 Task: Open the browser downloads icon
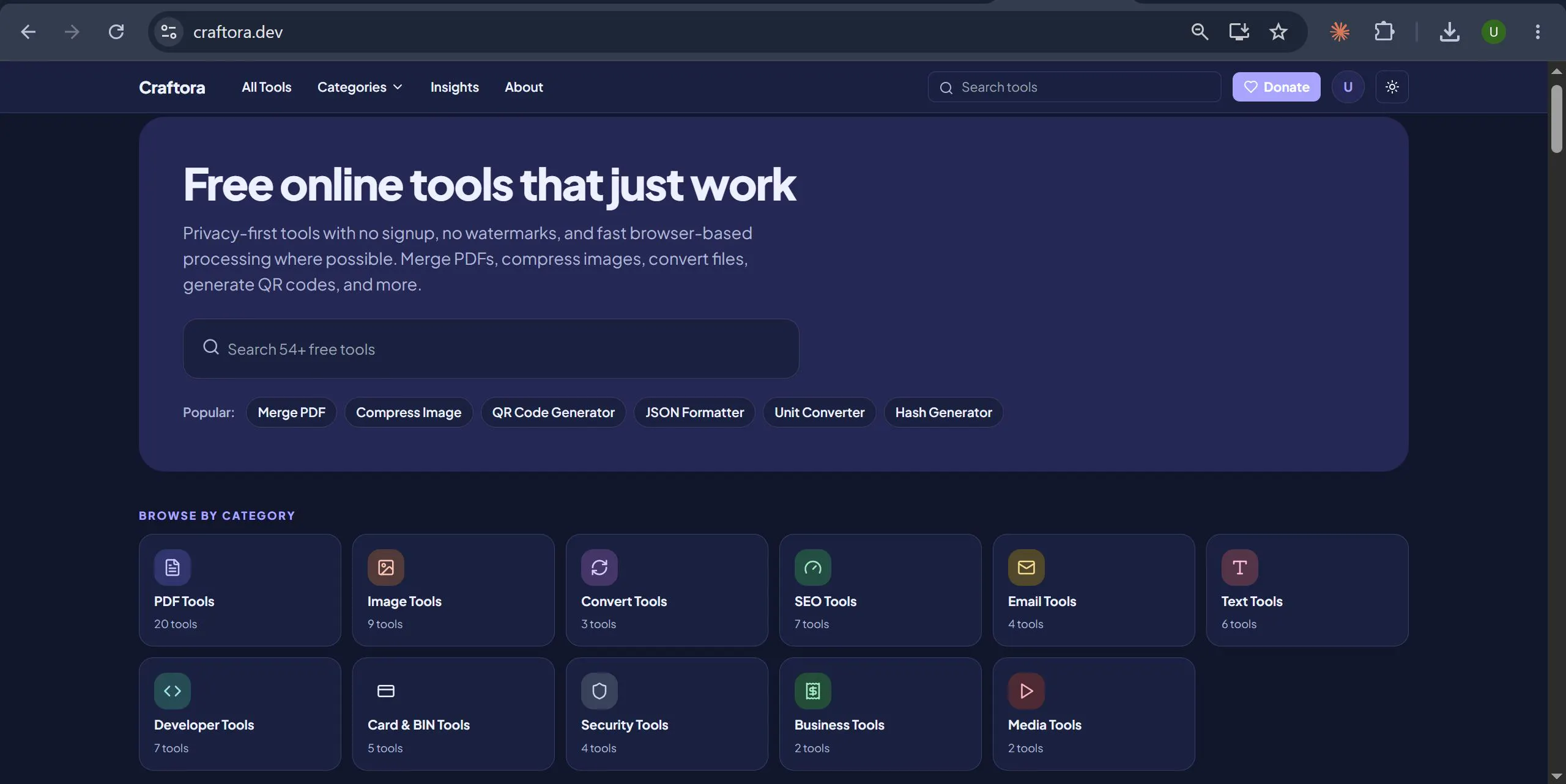(1449, 32)
